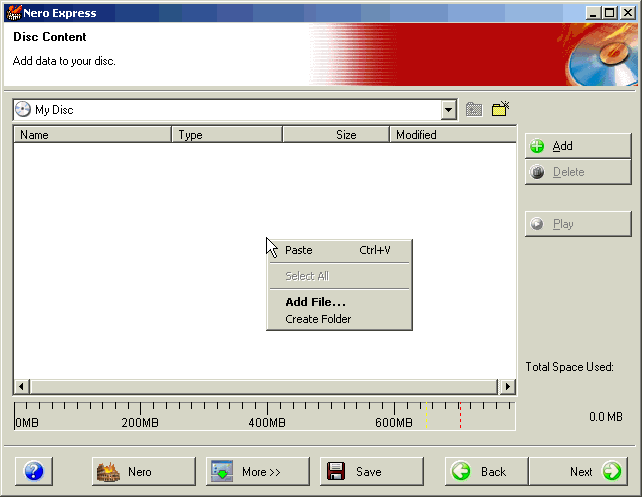642x497 pixels.
Task: Click the Nero Express title bar icon
Action: point(14,13)
